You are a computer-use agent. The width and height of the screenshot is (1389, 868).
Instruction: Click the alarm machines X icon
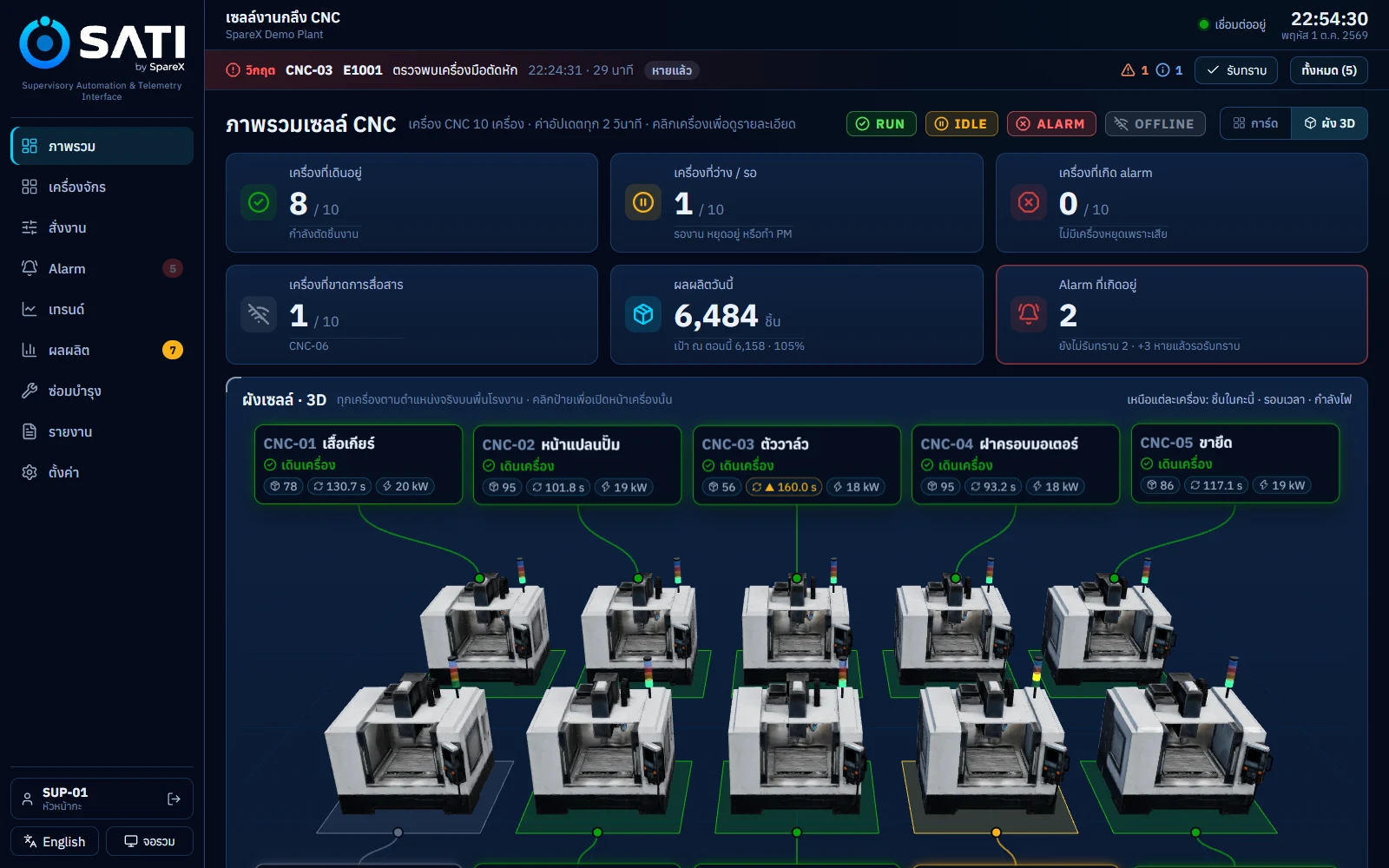(x=1029, y=202)
